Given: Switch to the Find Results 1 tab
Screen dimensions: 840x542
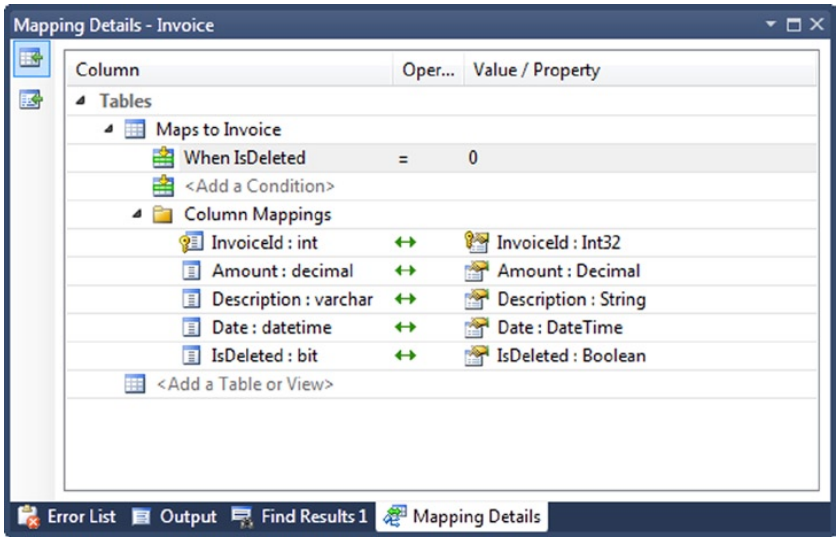Looking at the screenshot, I should click(x=299, y=517).
